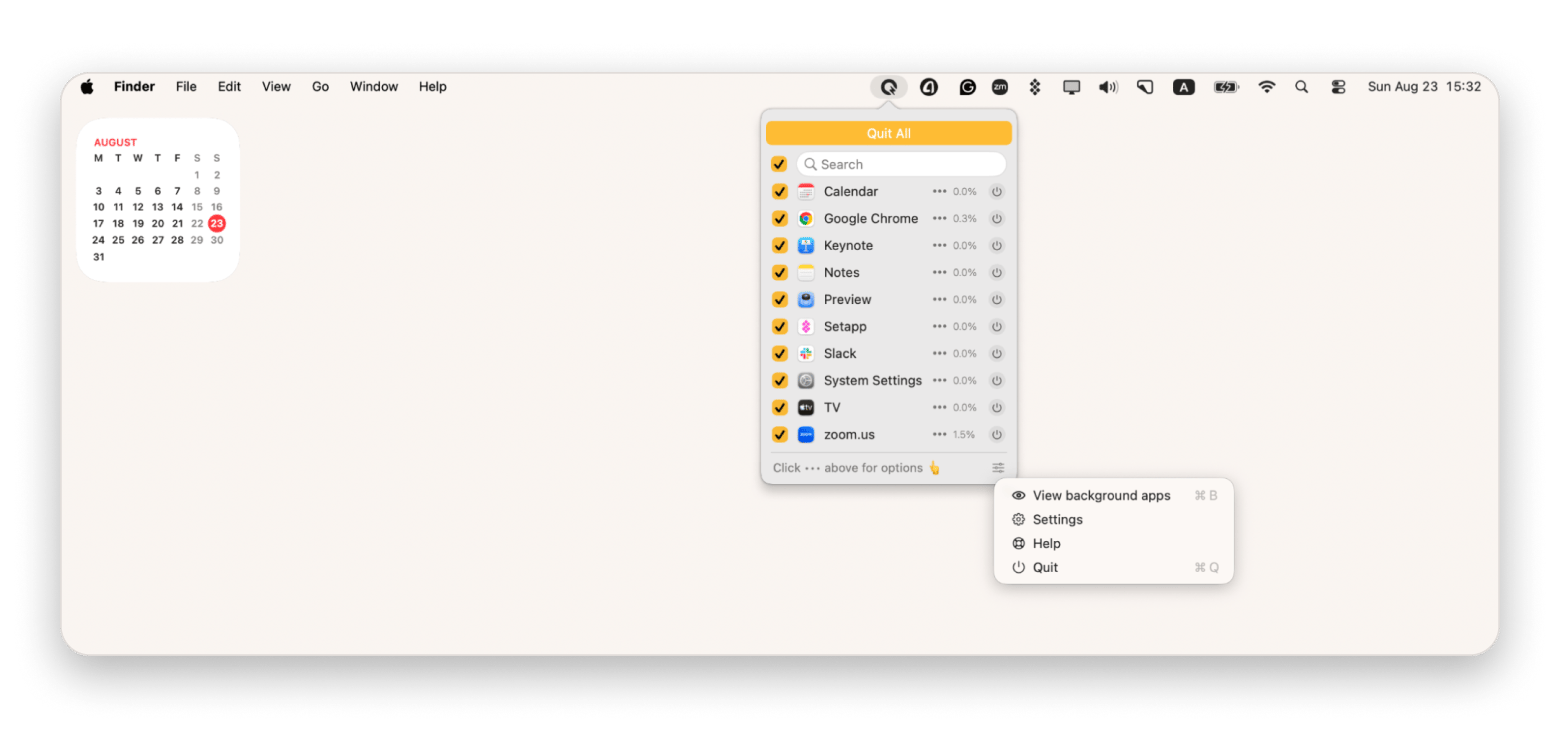Open options dots for Preview
This screenshot has height=748, width=1560.
pyautogui.click(x=939, y=300)
